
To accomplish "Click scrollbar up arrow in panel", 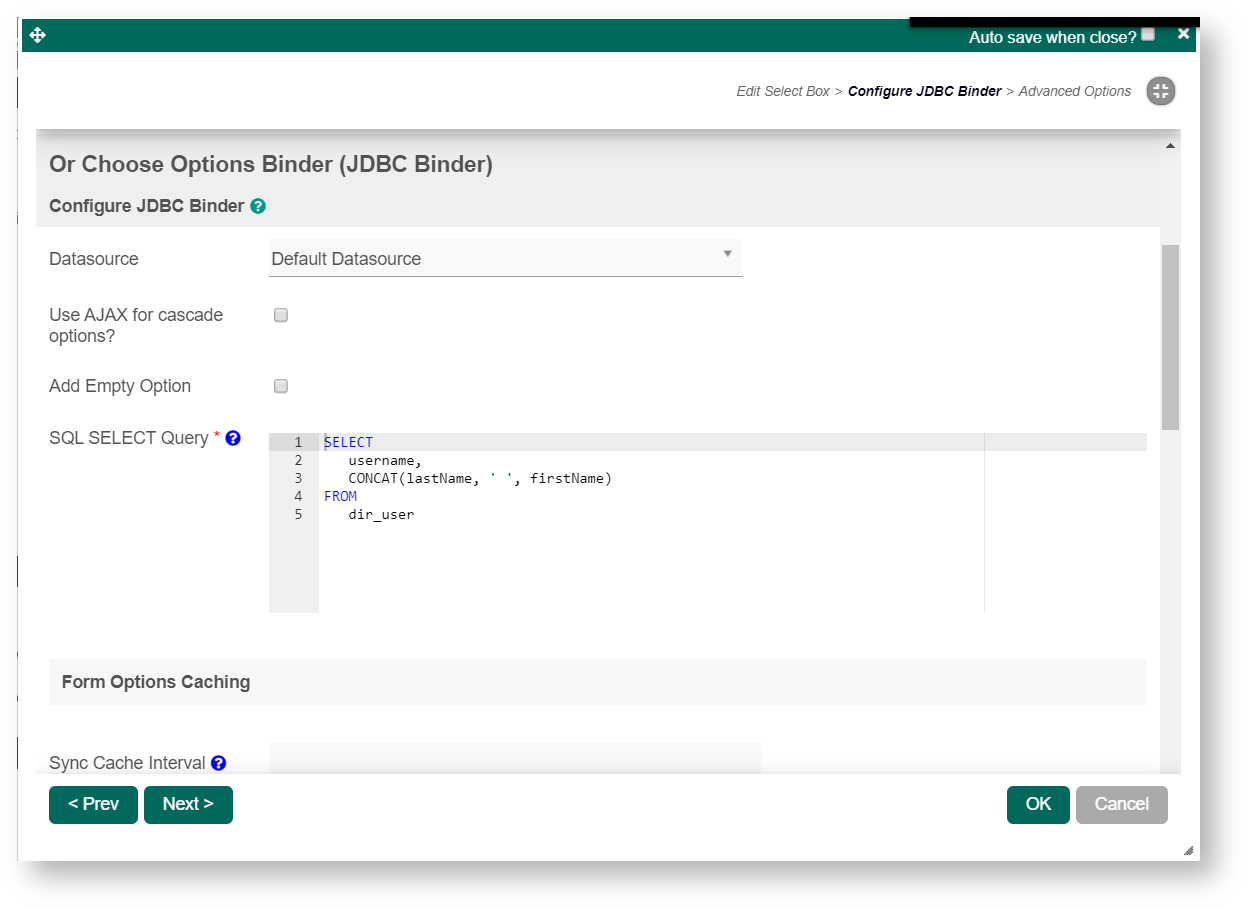I will pos(1170,146).
